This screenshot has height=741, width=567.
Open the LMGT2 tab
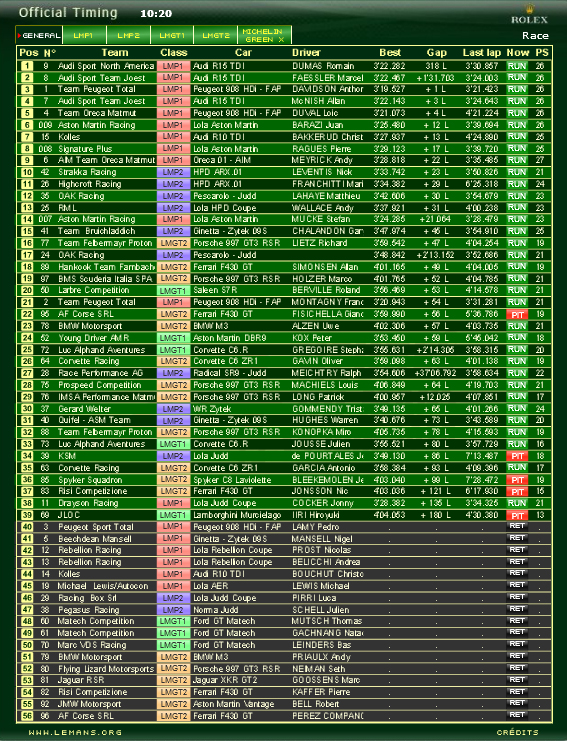[x=215, y=35]
